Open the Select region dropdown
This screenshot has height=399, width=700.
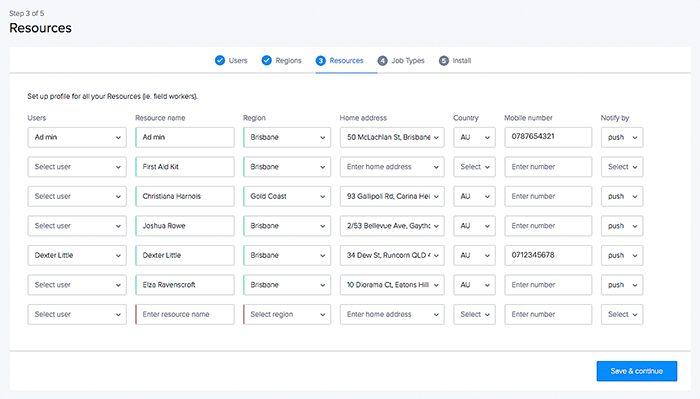pos(287,314)
